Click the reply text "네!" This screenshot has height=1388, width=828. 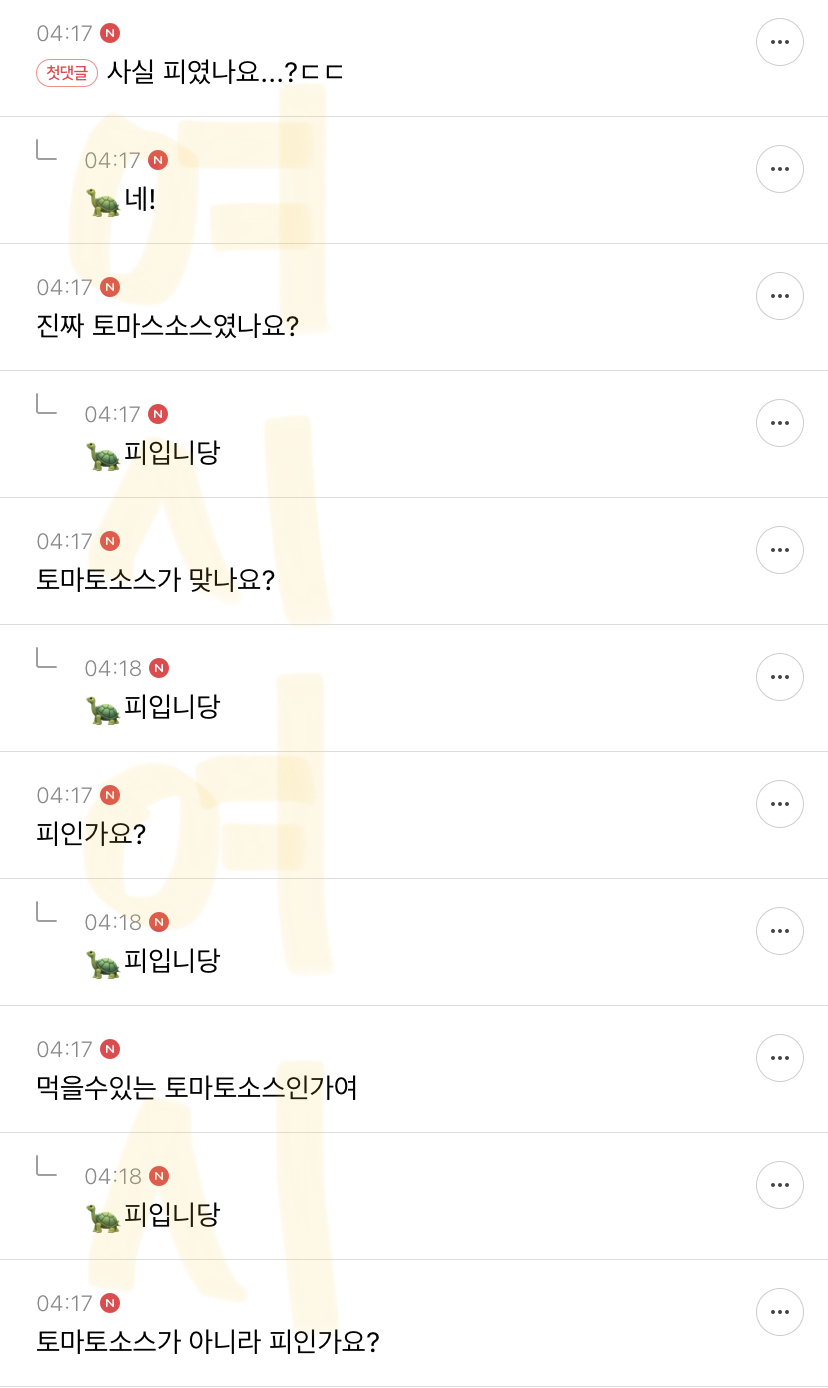[140, 200]
